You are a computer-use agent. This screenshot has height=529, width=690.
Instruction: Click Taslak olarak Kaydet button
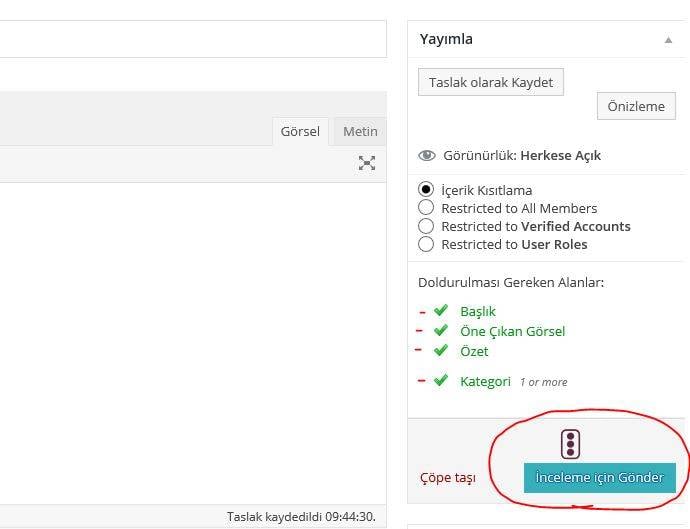[x=491, y=82]
